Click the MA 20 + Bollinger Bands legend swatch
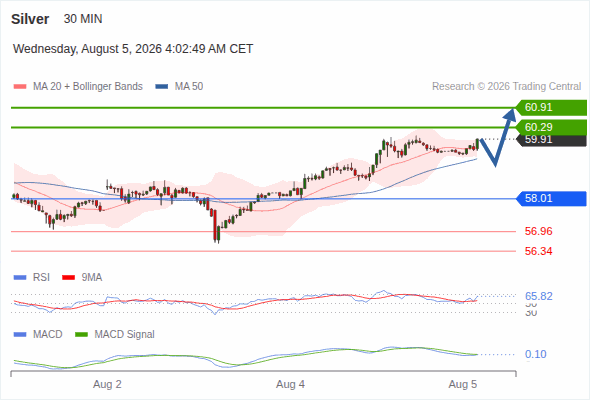 (20, 87)
